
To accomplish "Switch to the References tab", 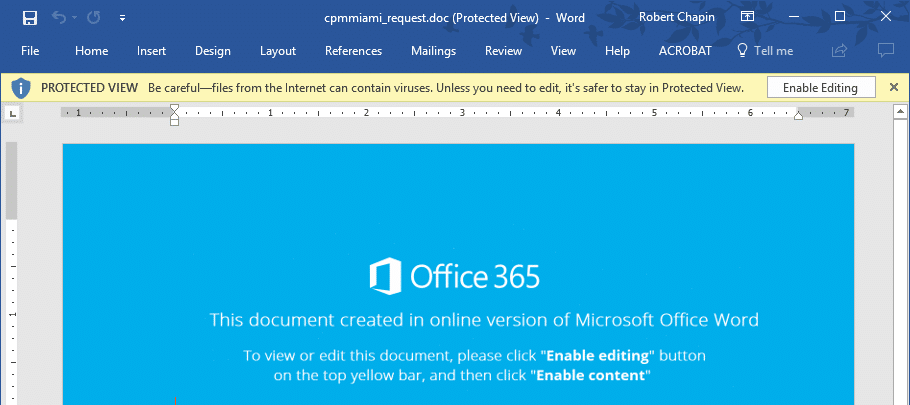I will [x=353, y=50].
